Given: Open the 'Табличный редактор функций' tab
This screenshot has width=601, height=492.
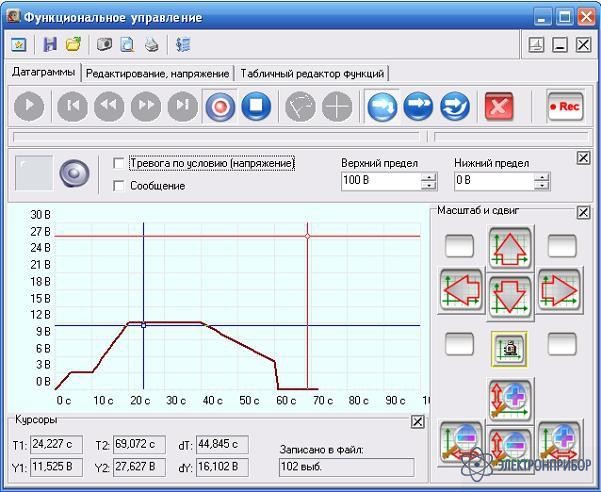Looking at the screenshot, I should coord(311,73).
